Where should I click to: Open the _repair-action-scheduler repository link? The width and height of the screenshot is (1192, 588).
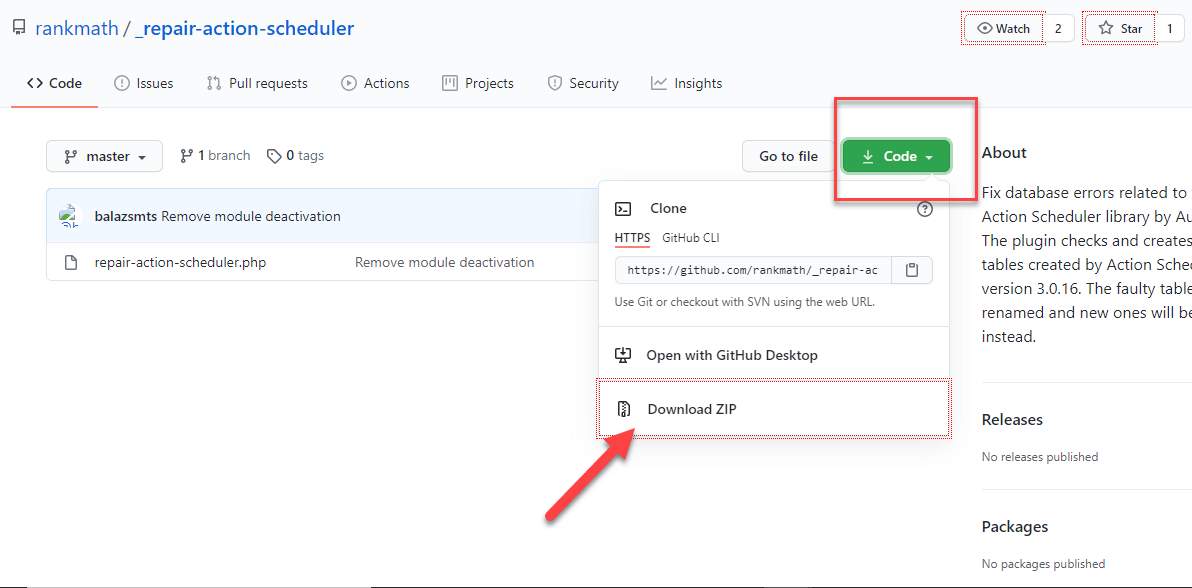pyautogui.click(x=244, y=29)
